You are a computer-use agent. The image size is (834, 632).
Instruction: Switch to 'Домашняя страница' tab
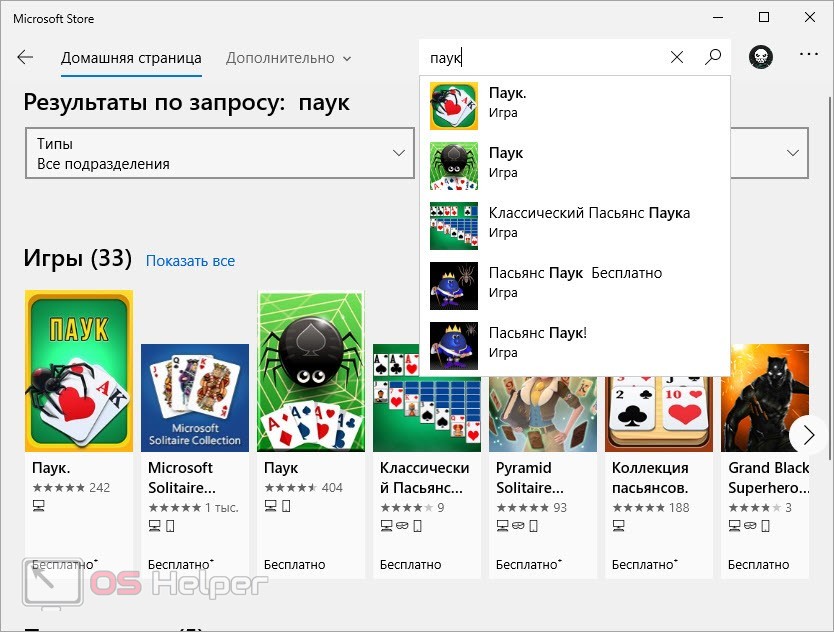(x=131, y=58)
